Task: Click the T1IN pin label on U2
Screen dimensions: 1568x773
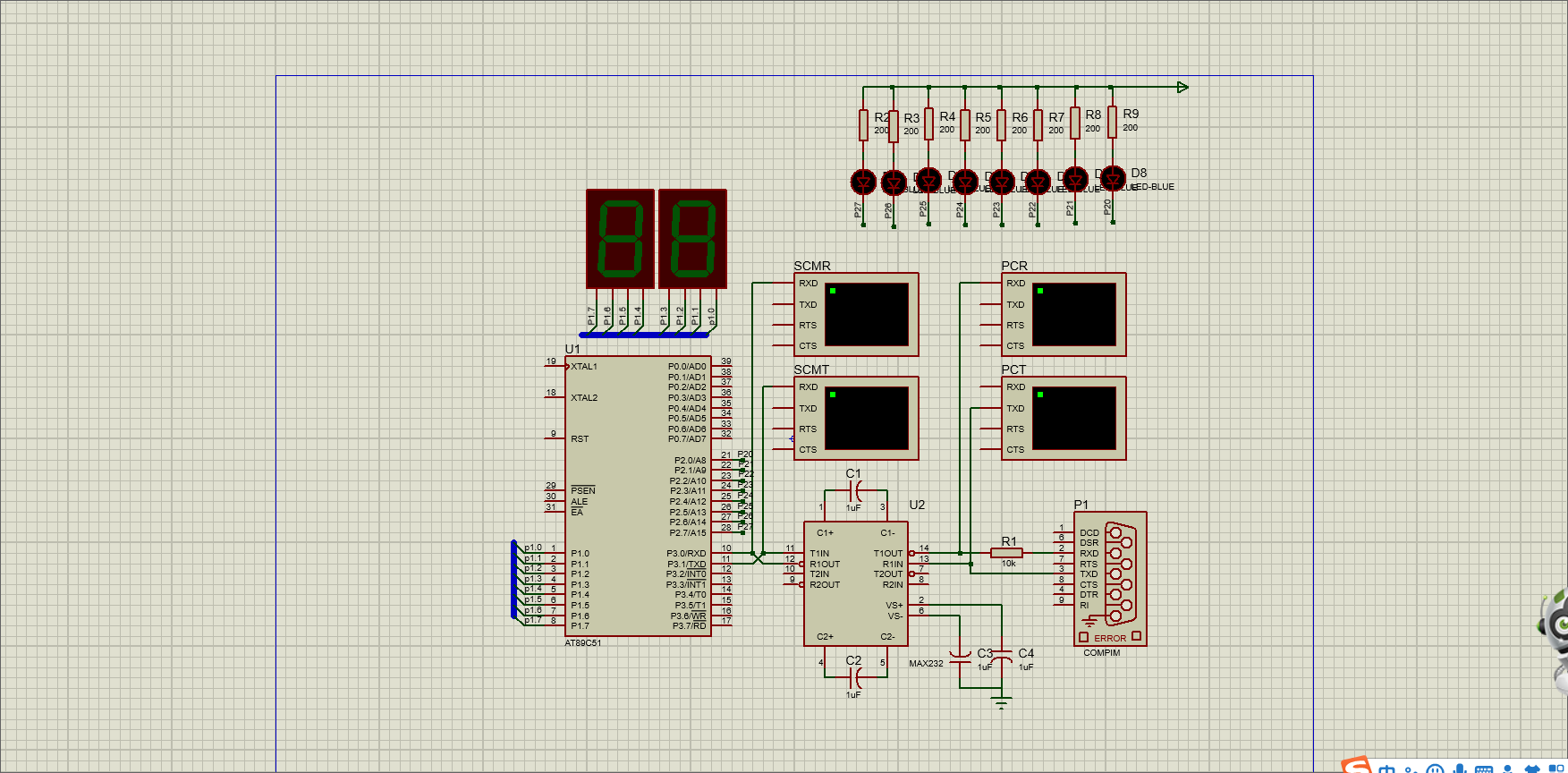Action: coord(819,554)
